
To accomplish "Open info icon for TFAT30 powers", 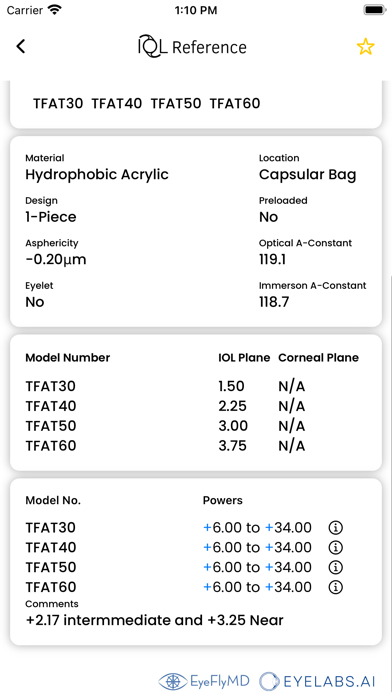I will (x=336, y=528).
